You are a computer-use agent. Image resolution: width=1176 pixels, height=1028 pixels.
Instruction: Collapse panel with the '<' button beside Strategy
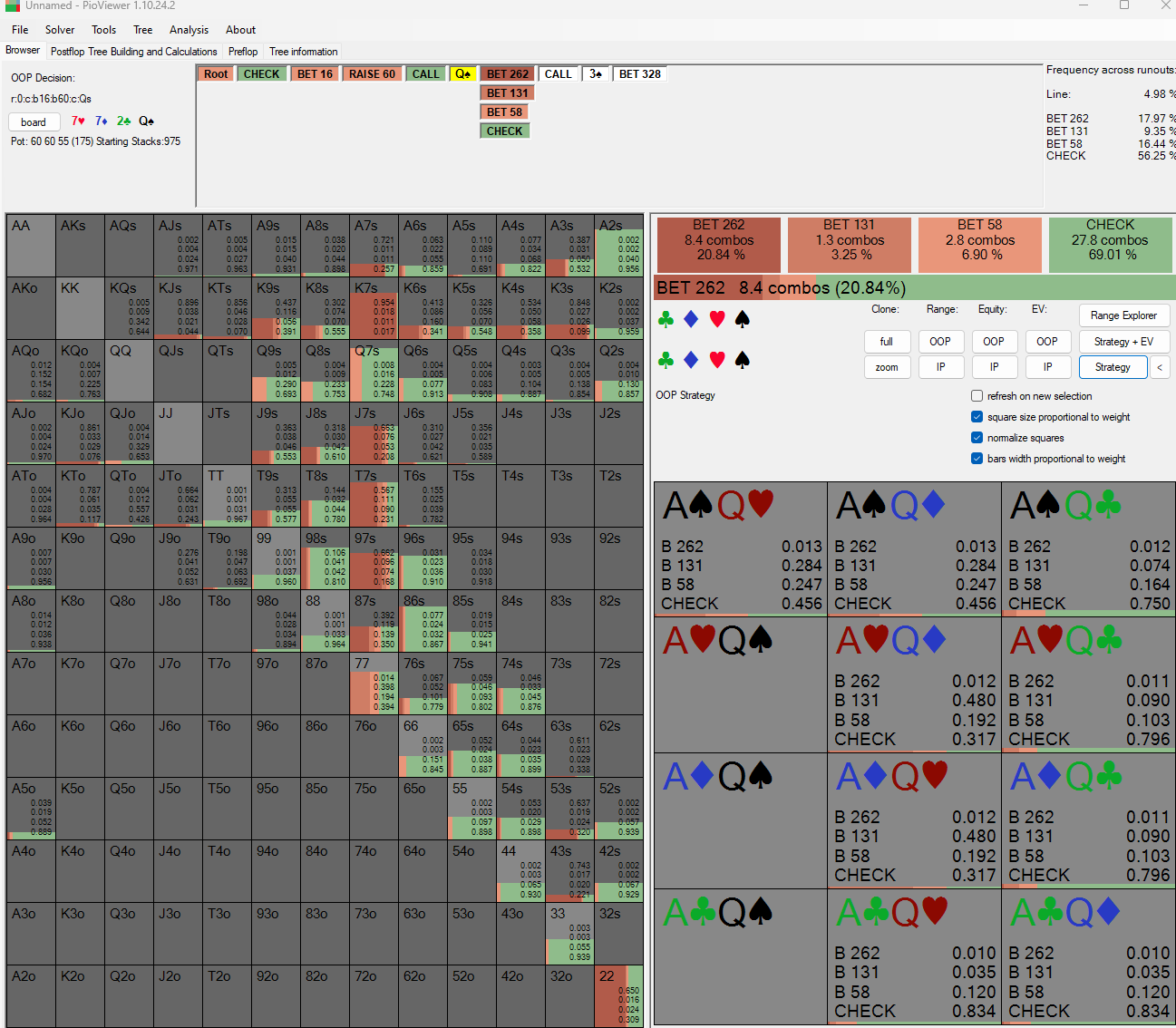[x=1160, y=367]
